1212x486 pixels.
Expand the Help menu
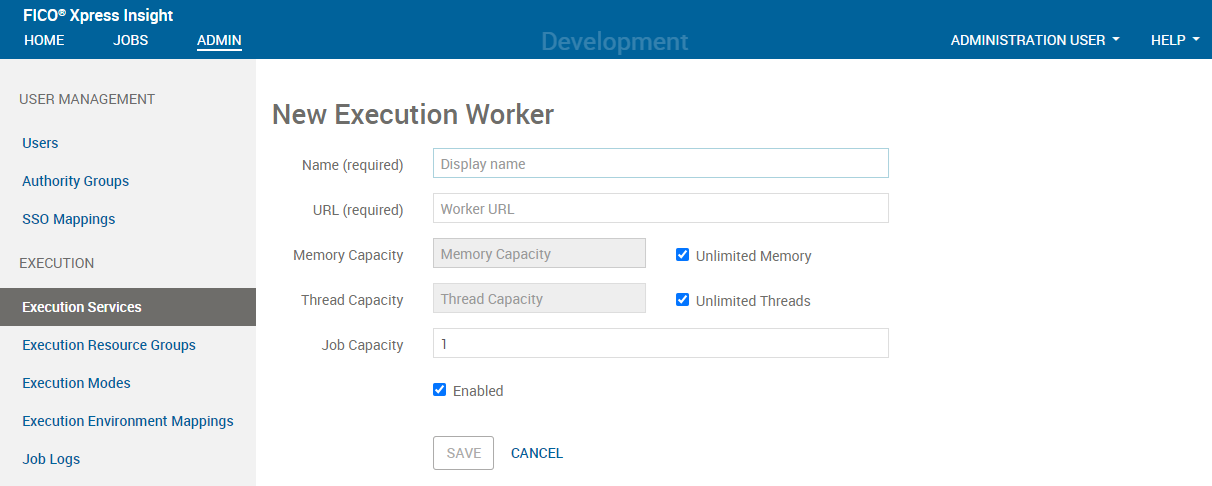[1174, 40]
